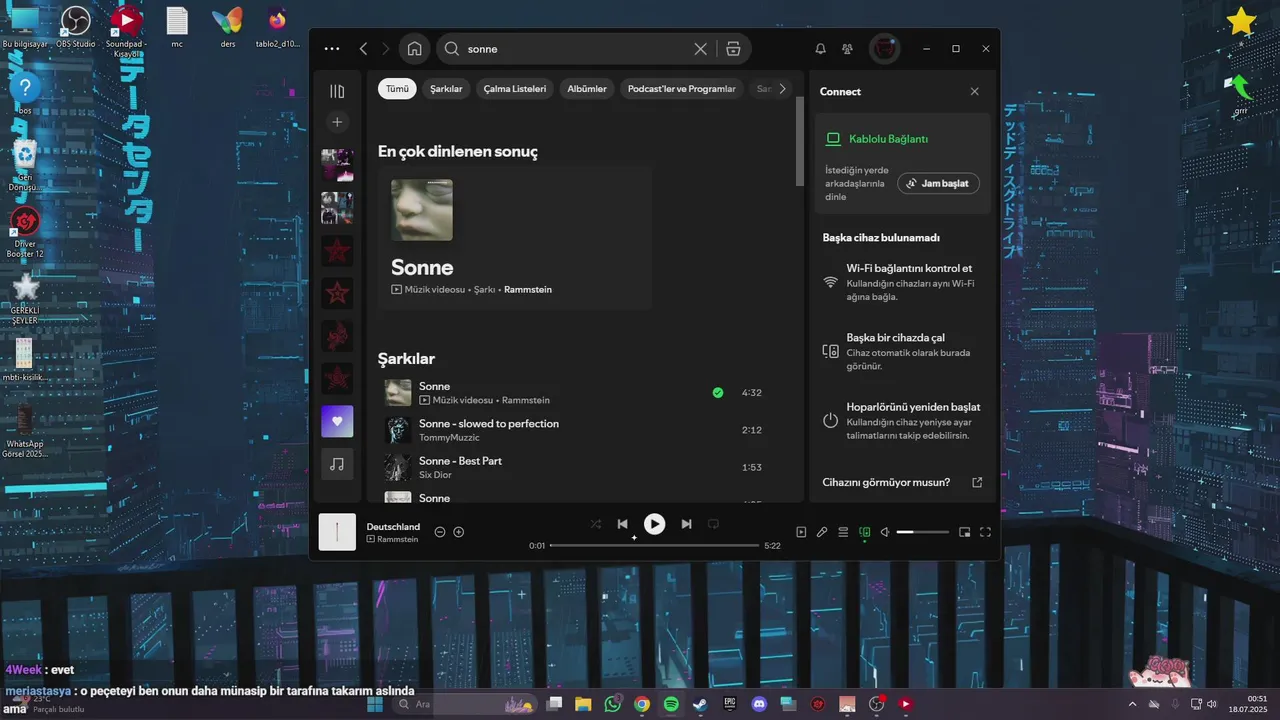Create a new playlist with plus

(337, 122)
